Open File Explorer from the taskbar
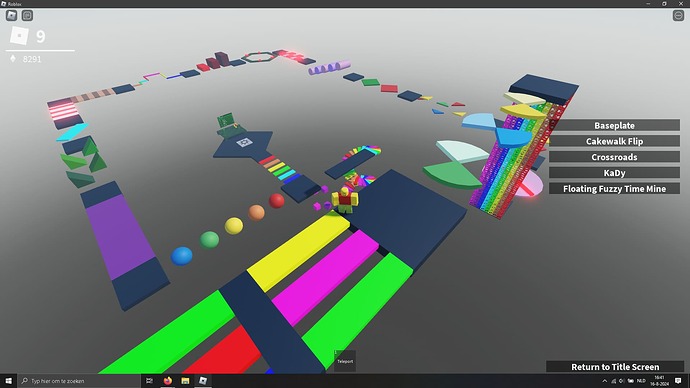Viewport: 690px width, 388px height. click(x=185, y=381)
